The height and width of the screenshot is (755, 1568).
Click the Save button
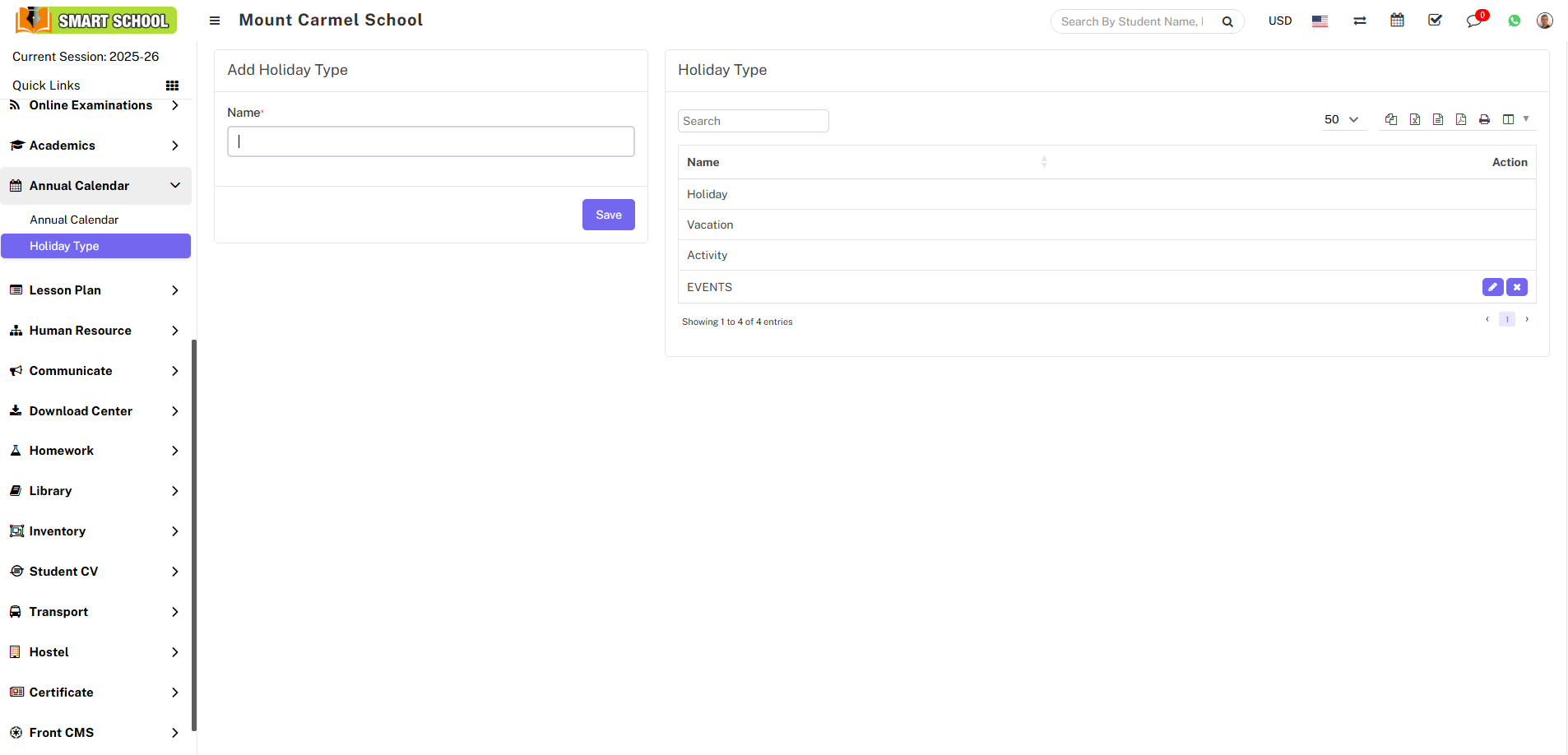608,215
